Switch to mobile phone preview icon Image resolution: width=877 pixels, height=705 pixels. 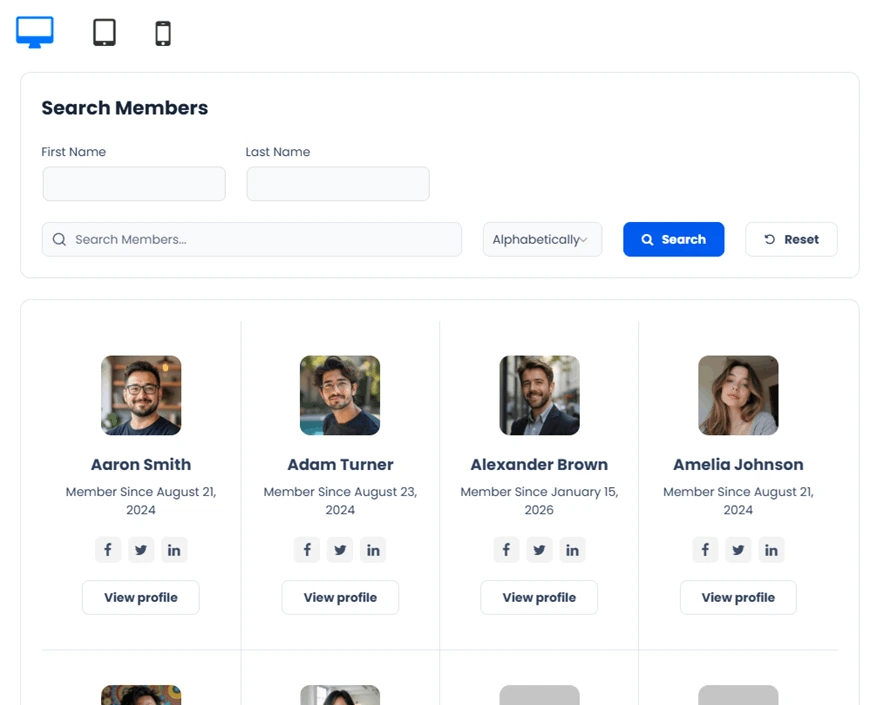[x=163, y=34]
